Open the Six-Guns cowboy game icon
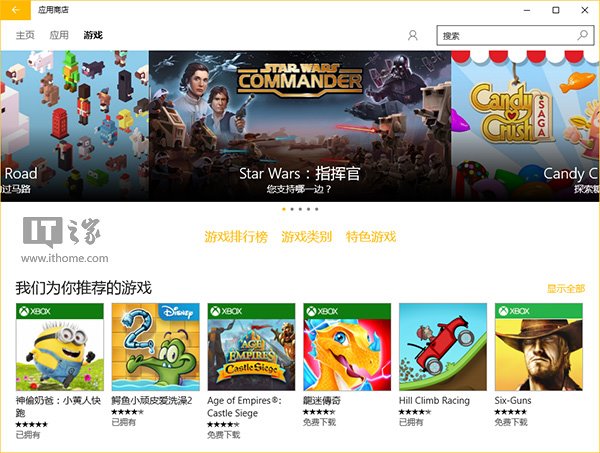 tap(539, 347)
